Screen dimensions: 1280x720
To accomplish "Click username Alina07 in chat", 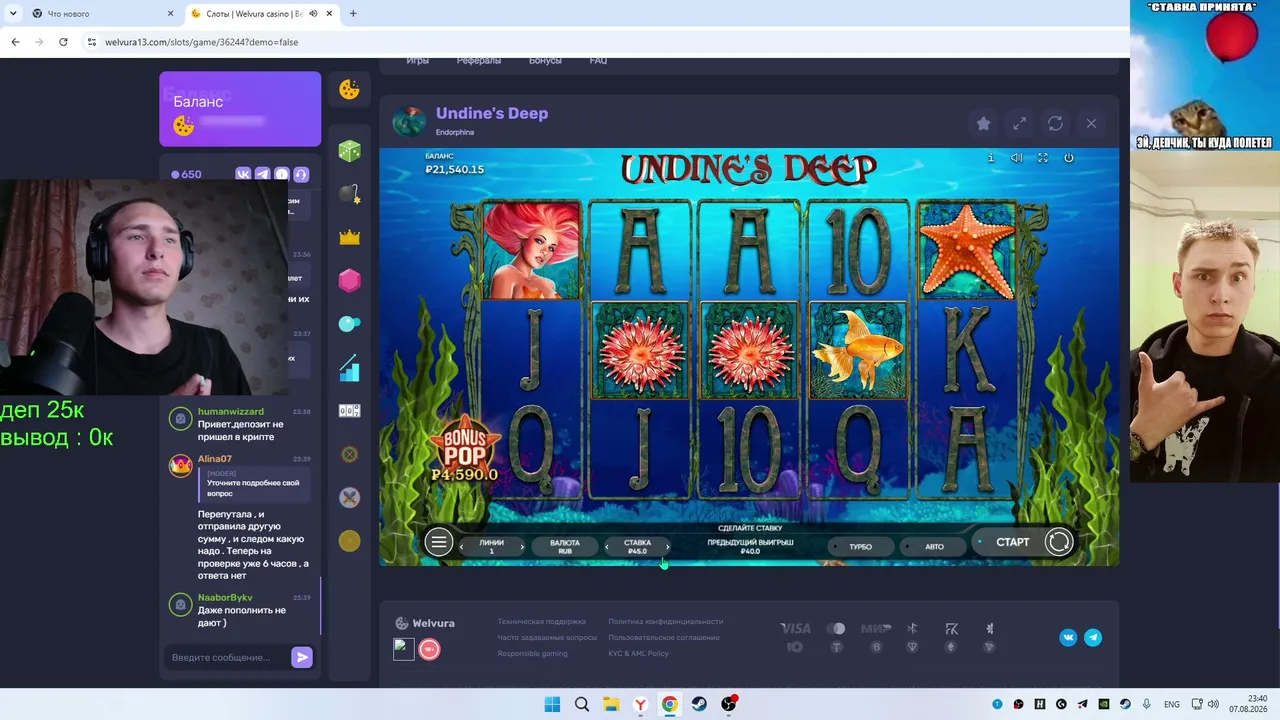I will coord(215,458).
